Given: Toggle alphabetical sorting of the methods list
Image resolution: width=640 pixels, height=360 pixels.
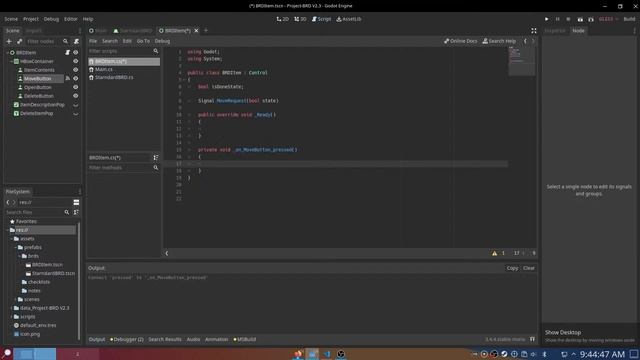Looking at the screenshot, I should (156, 158).
